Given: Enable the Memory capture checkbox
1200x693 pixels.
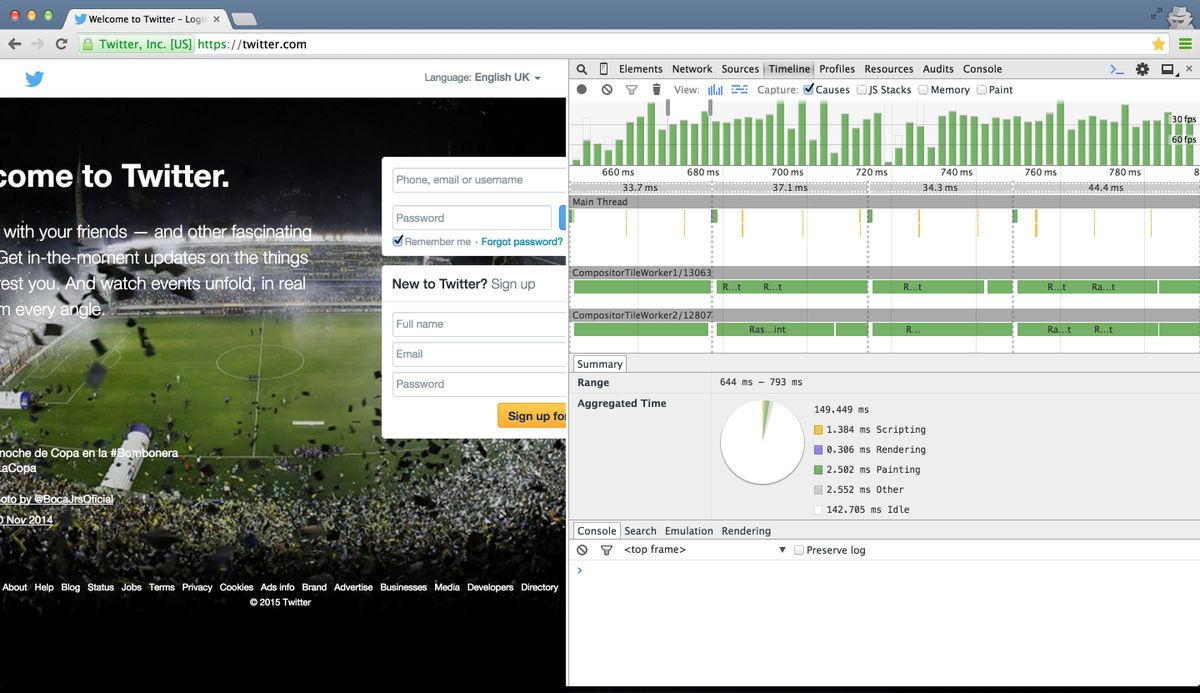Looking at the screenshot, I should point(924,89).
